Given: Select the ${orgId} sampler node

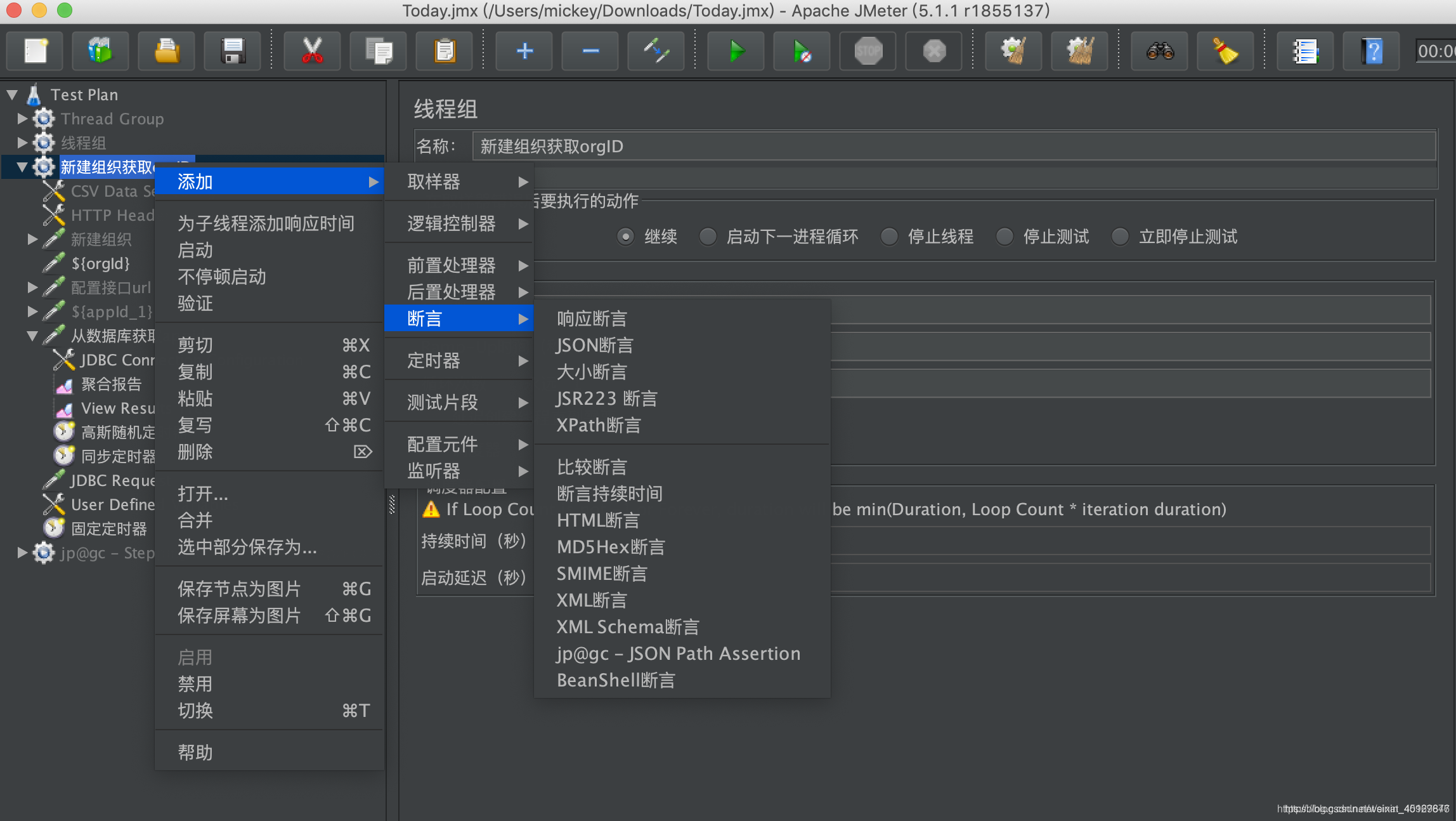Looking at the screenshot, I should click(100, 263).
